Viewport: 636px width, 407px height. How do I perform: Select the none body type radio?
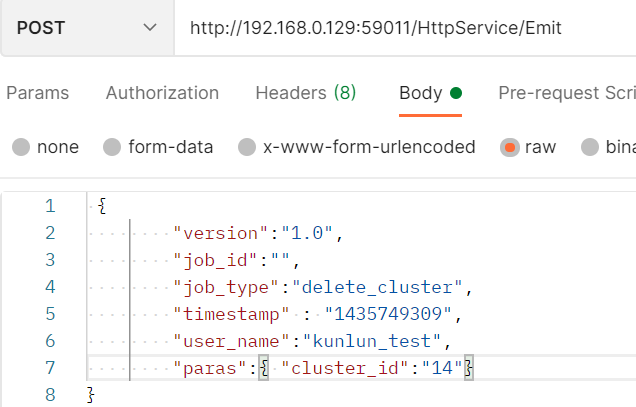point(21,147)
